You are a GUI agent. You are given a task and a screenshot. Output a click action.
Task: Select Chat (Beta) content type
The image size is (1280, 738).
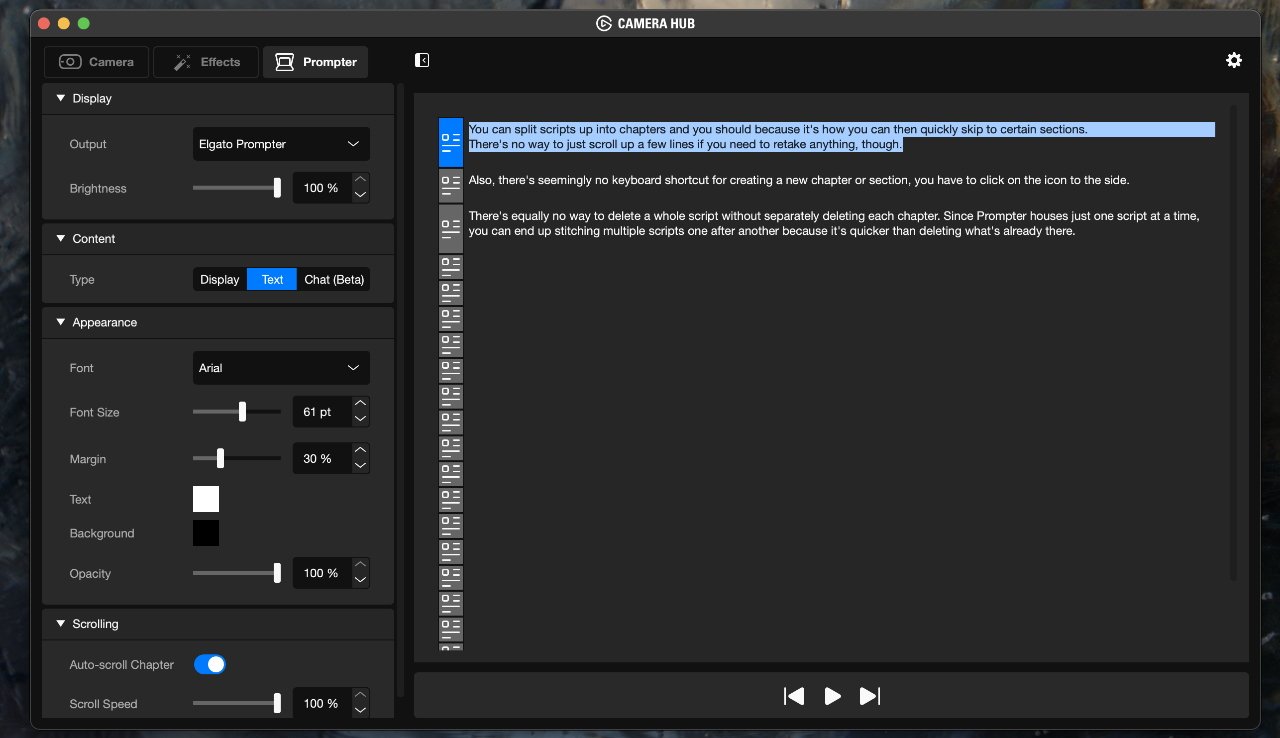[x=334, y=280]
